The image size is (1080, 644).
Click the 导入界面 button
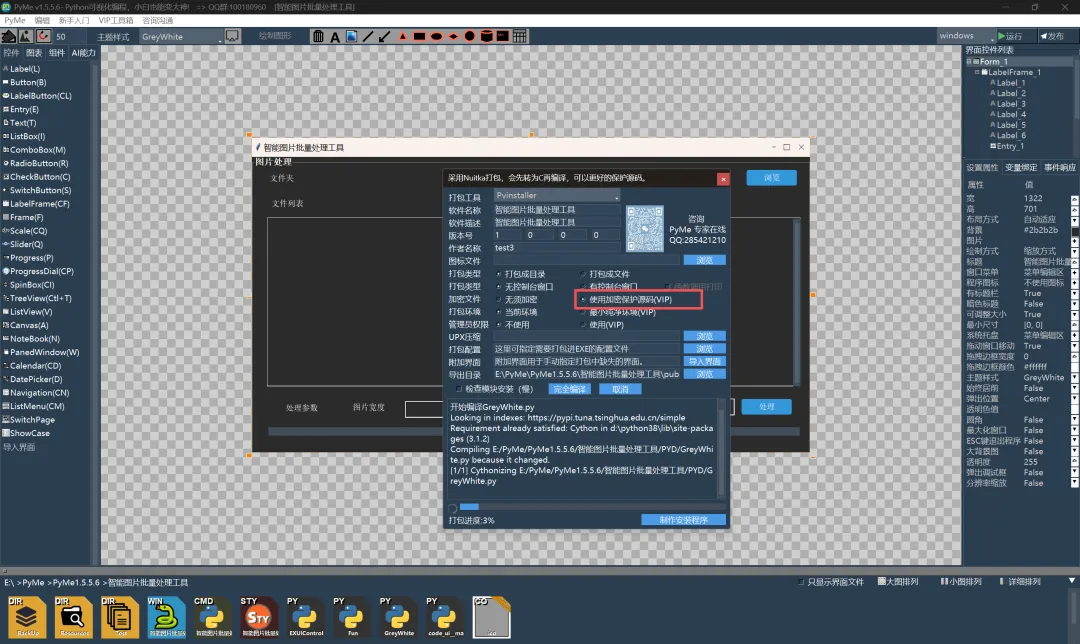[x=705, y=362]
